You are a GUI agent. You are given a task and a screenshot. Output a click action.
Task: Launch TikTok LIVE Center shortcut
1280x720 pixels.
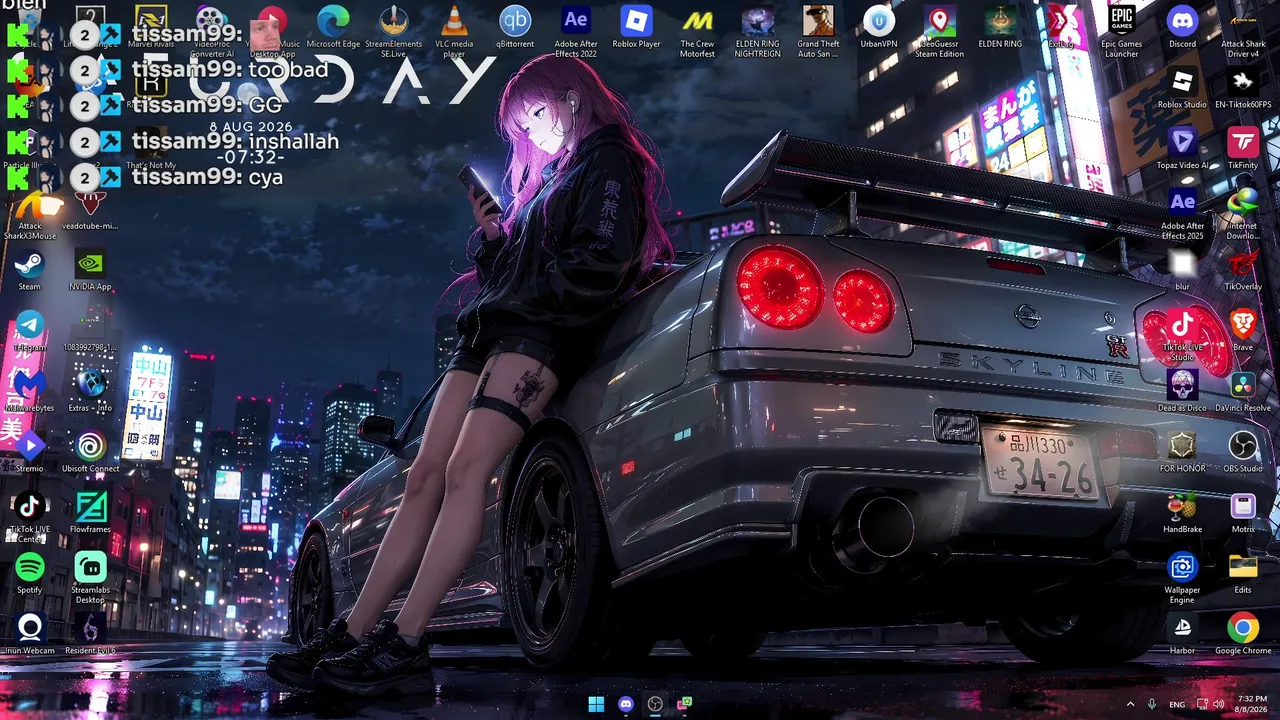coord(30,517)
